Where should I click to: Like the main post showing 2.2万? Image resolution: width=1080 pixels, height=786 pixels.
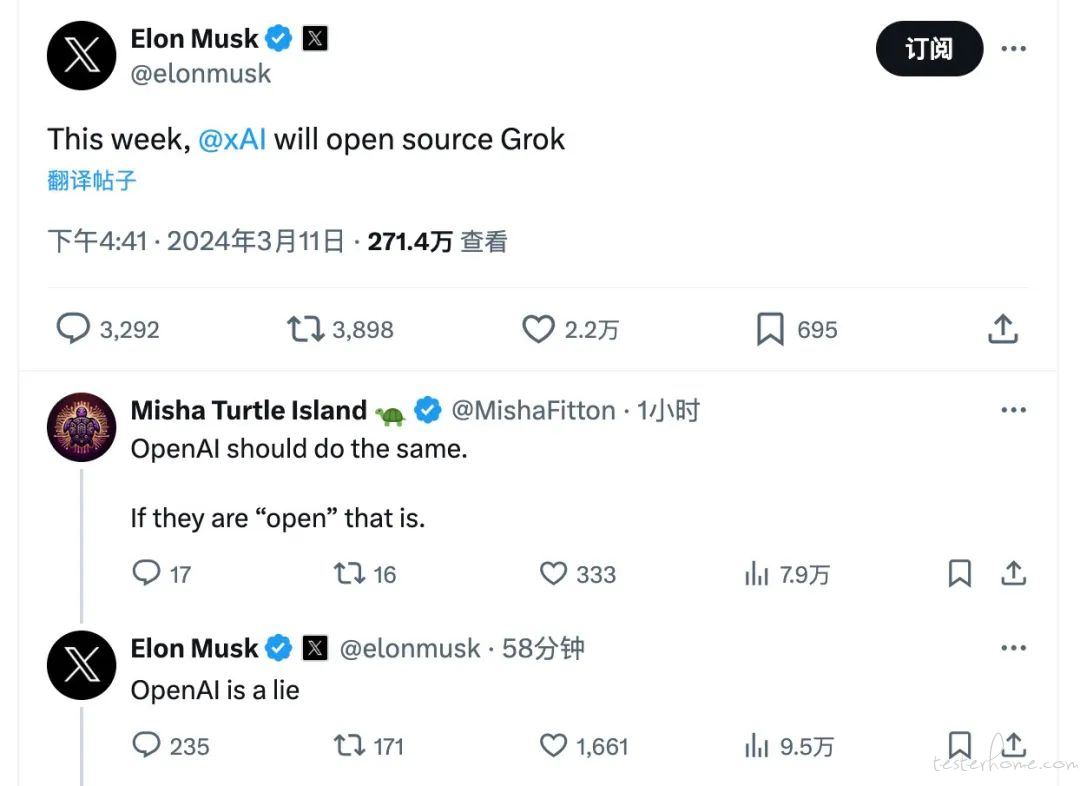(538, 329)
